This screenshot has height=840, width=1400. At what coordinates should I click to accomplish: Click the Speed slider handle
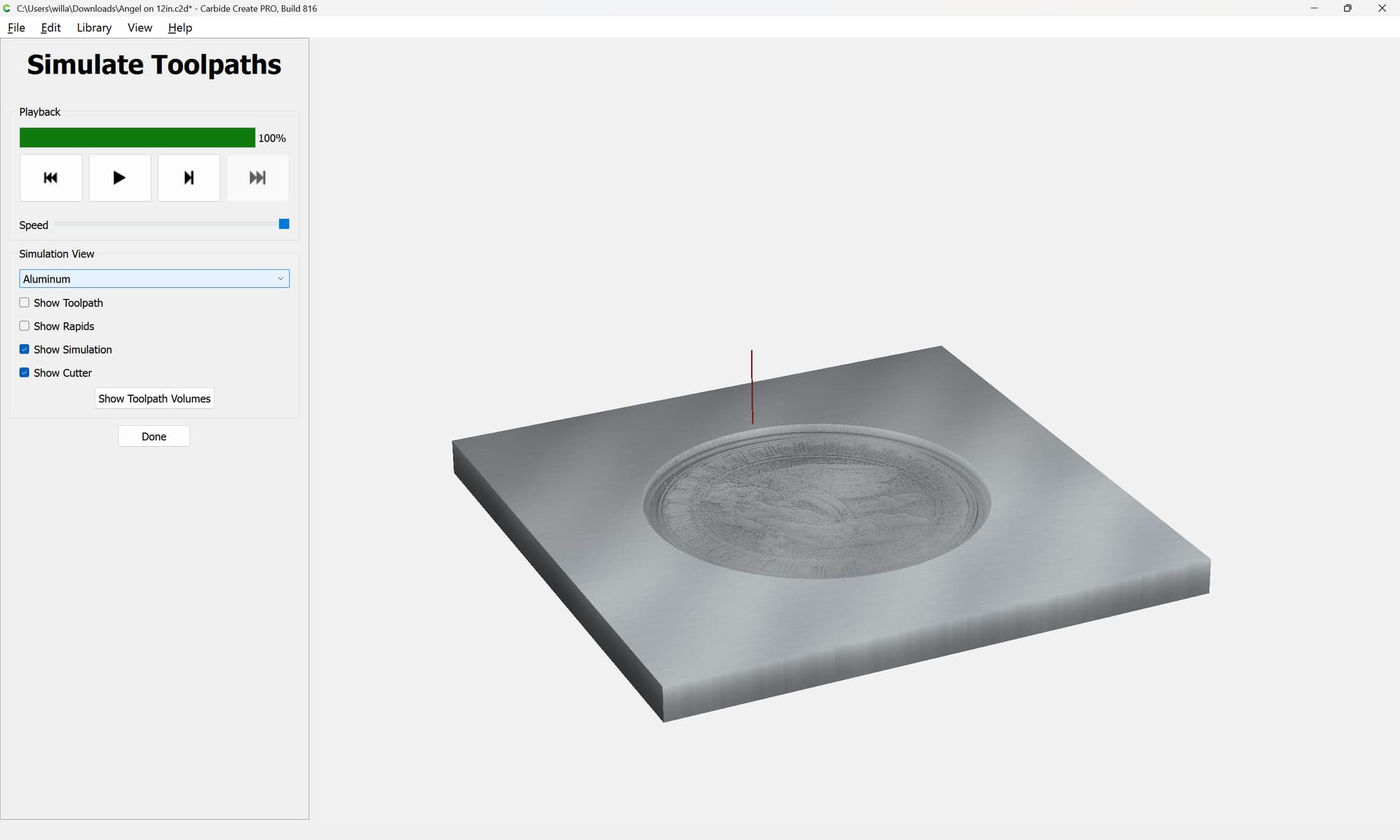284,224
